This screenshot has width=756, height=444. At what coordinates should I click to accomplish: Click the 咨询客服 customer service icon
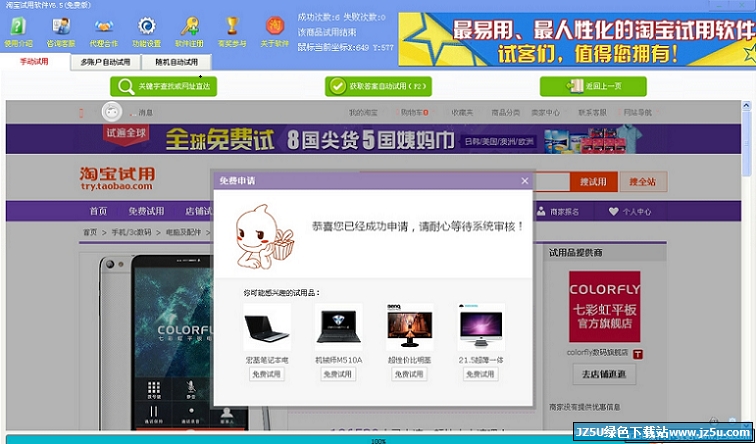coord(61,32)
